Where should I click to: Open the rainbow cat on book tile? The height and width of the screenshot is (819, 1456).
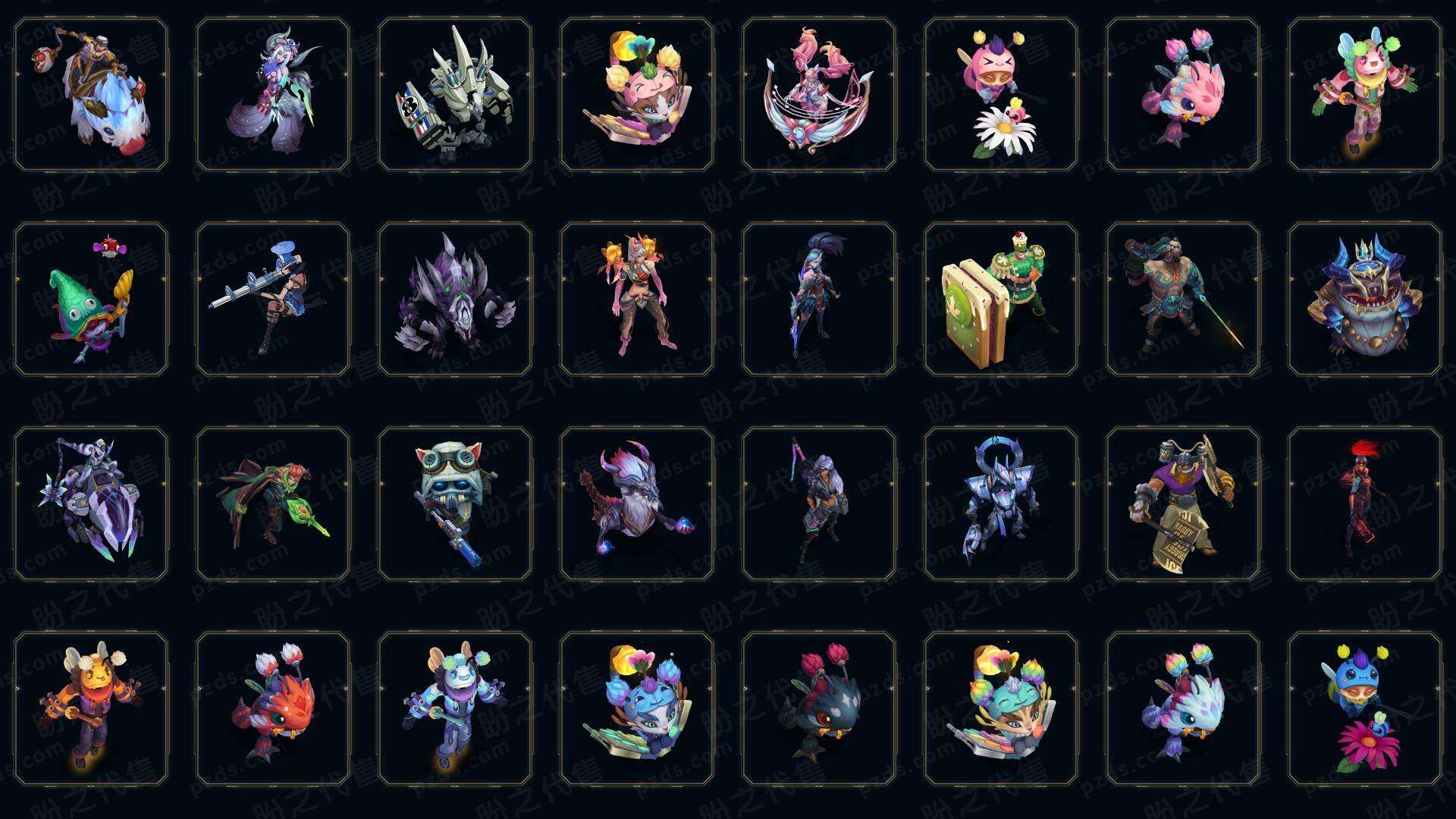tap(1001, 708)
